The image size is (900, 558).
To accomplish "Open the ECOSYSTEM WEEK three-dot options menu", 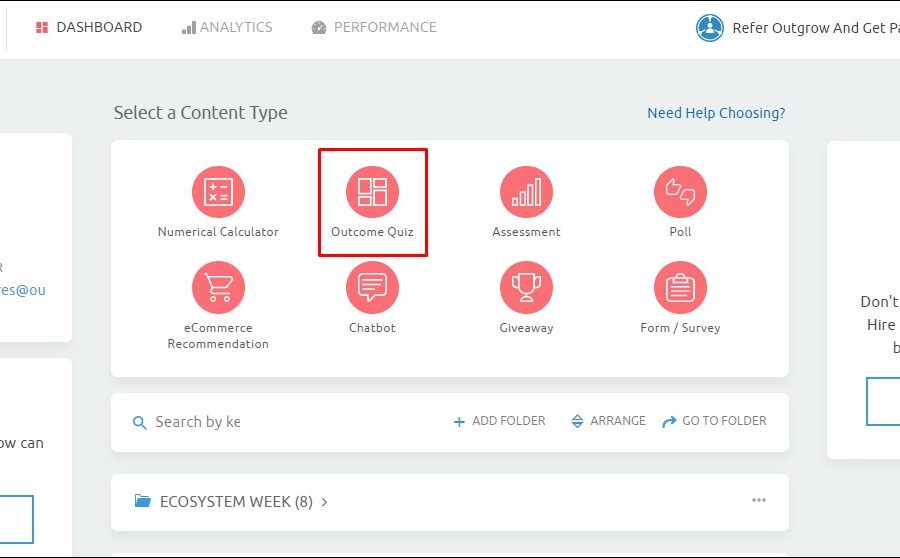I will pyautogui.click(x=759, y=501).
